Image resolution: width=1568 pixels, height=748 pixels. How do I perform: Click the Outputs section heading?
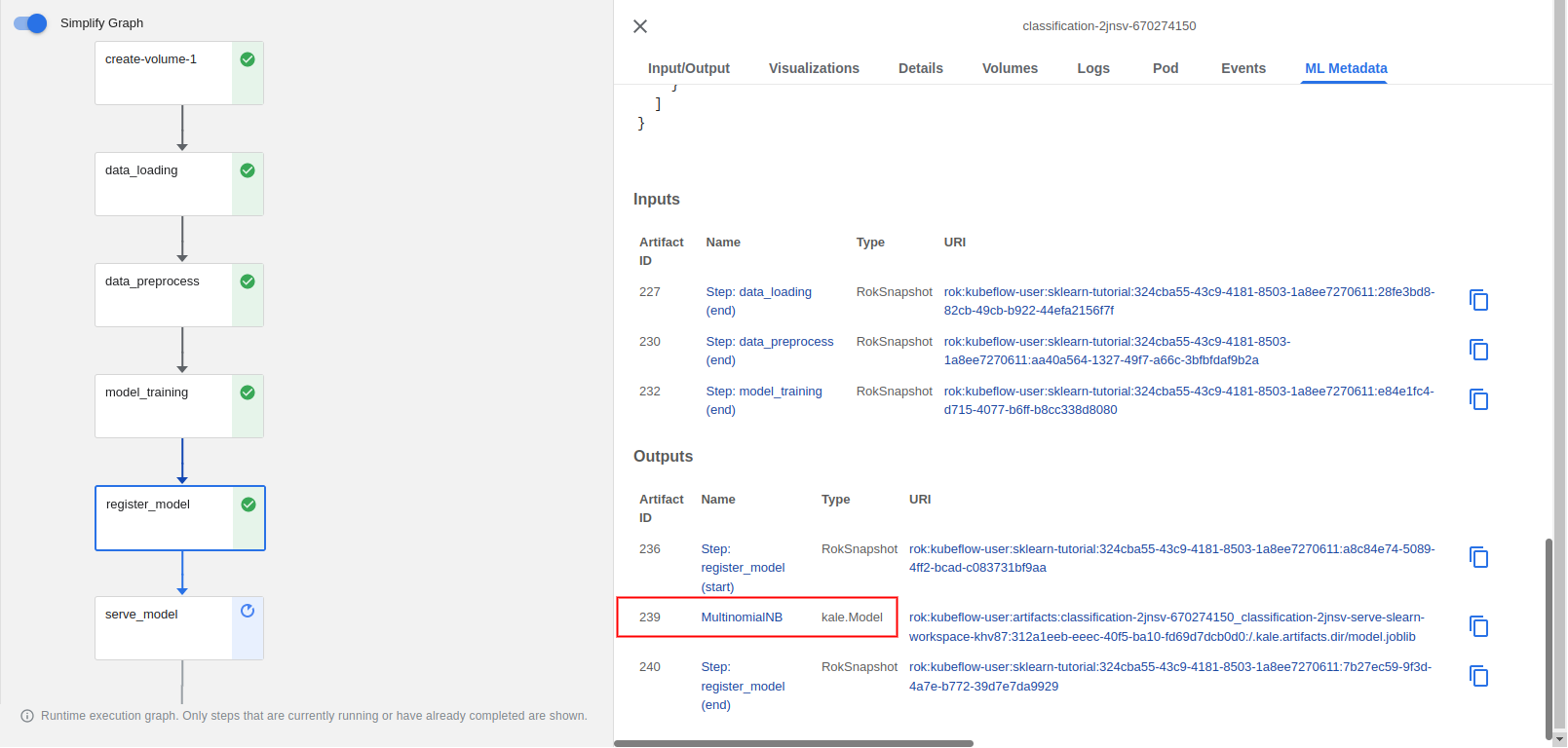tap(664, 456)
